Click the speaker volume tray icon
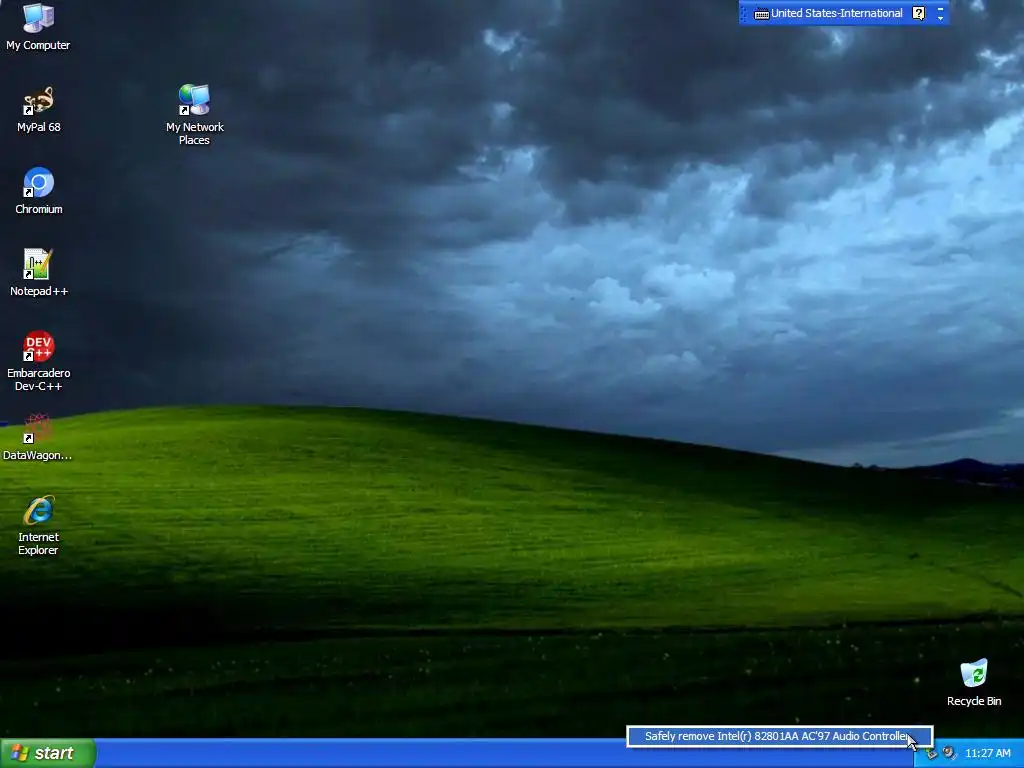Screen dimensions: 1024x768 [x=949, y=754]
